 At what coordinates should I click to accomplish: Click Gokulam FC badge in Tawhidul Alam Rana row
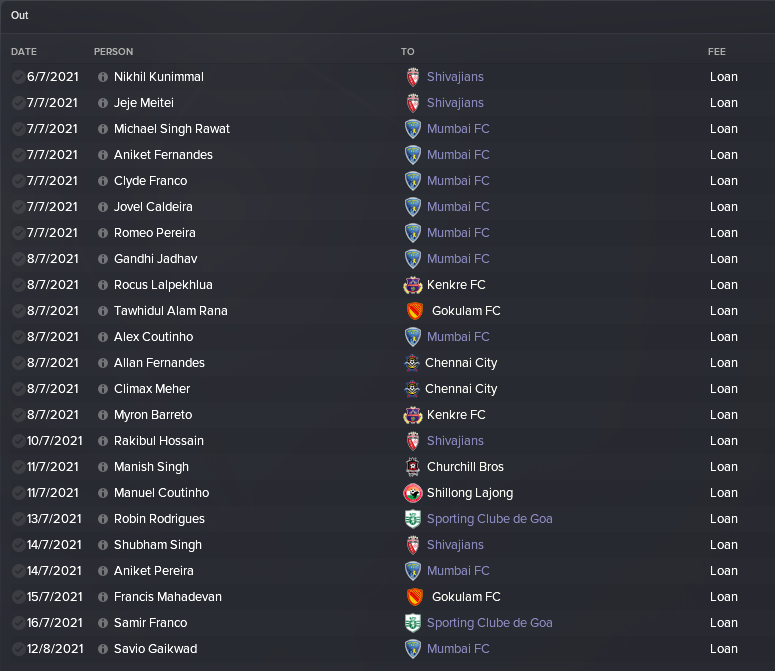coord(415,311)
